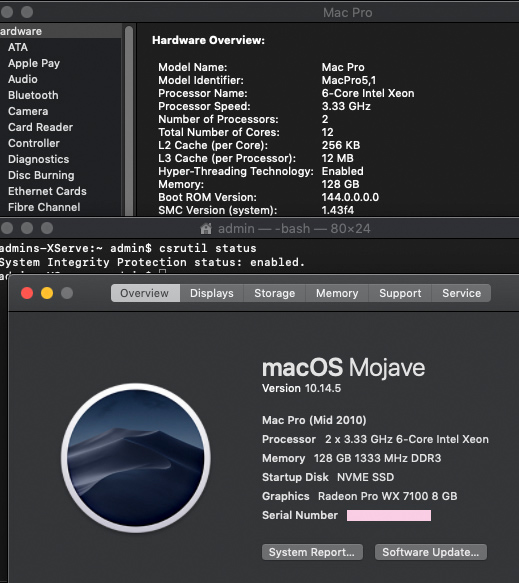This screenshot has height=583, width=519.
Task: Select Diagnostics in the sidebar
Action: click(x=38, y=159)
